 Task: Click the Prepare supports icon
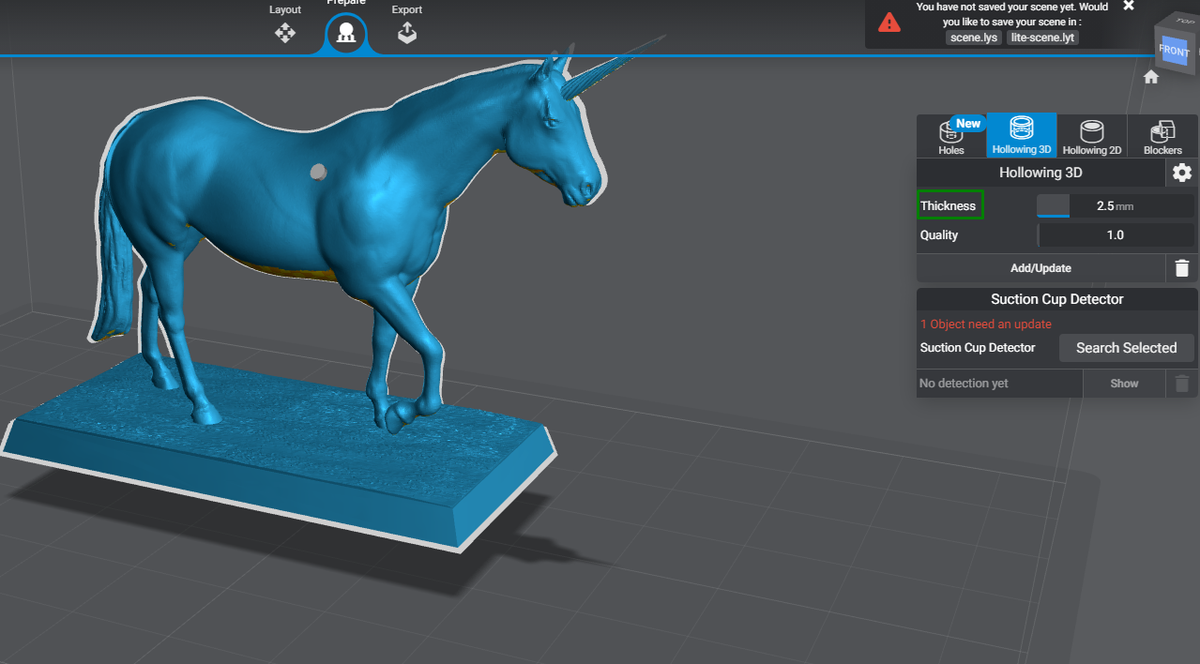(x=346, y=33)
